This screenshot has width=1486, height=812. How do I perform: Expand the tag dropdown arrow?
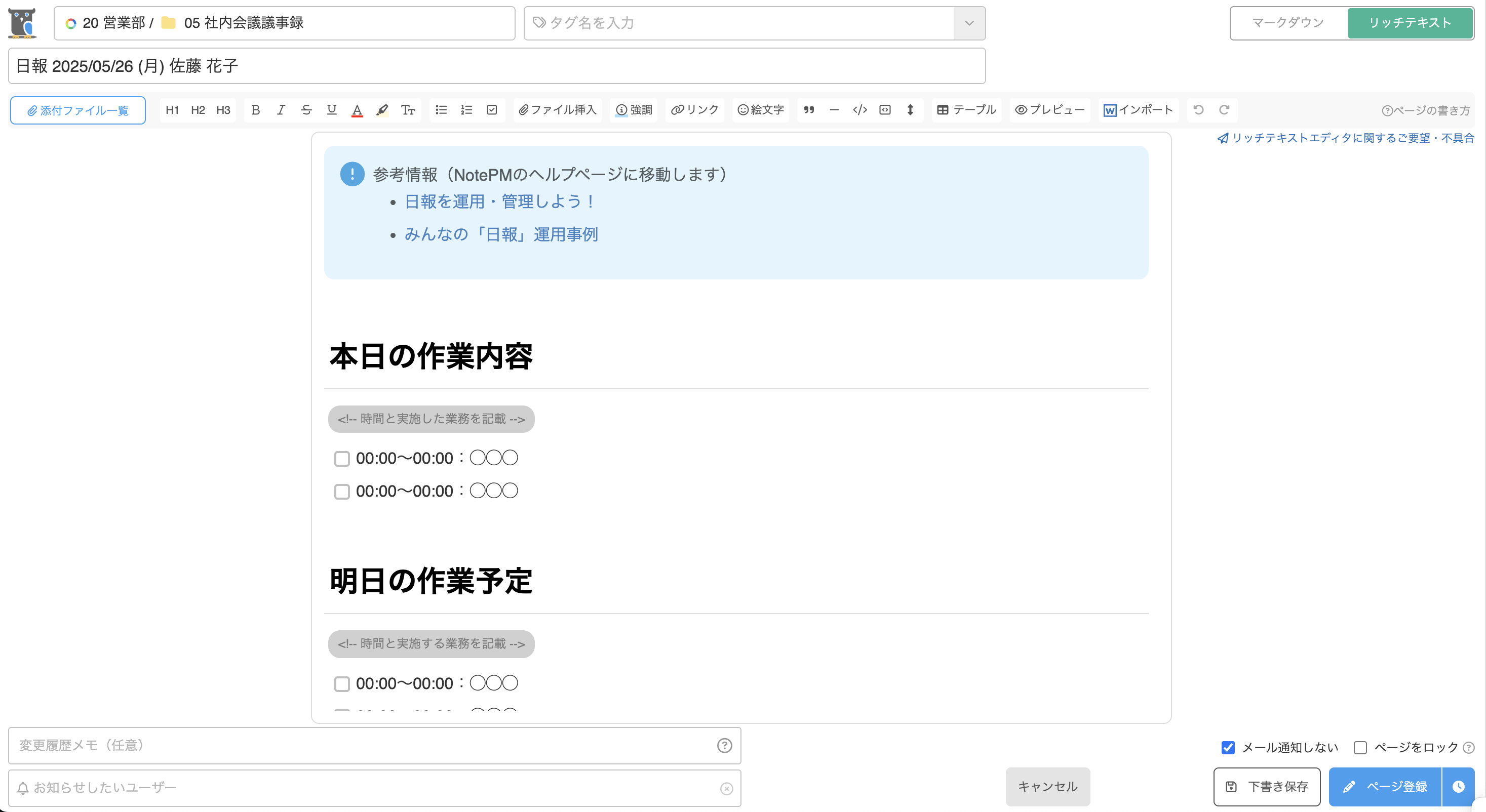click(969, 23)
